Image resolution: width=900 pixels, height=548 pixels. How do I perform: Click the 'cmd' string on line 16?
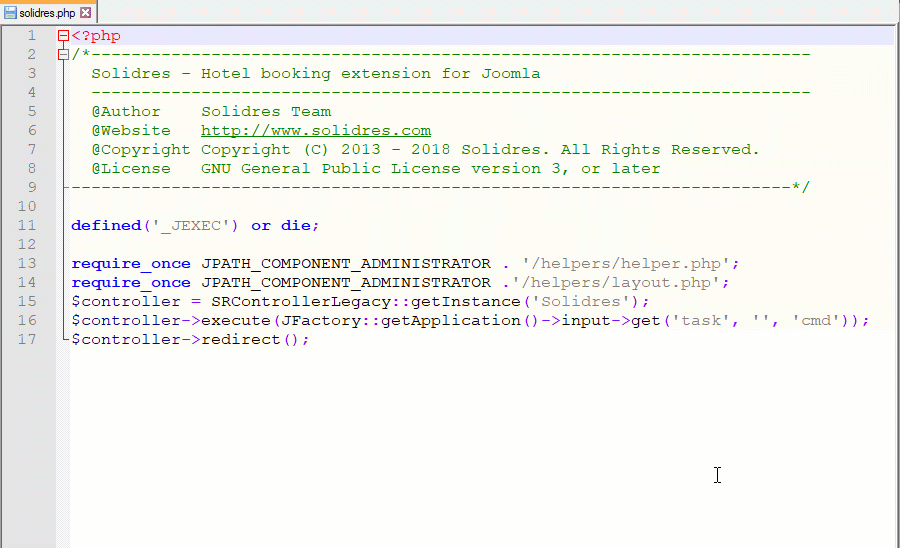816,320
